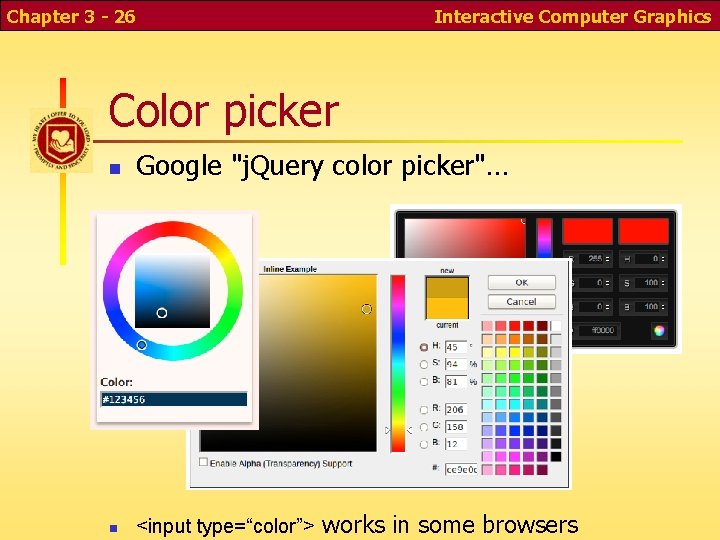Click the blue shade square inside the color wheel
Image resolution: width=720 pixels, height=540 pixels.
pos(173,291)
